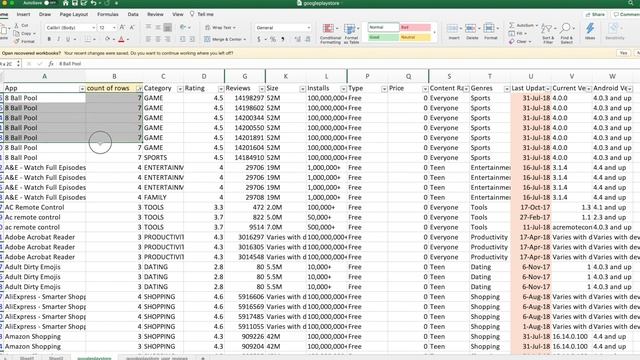
Task: Click the Format as Table icon
Action: coord(350,29)
